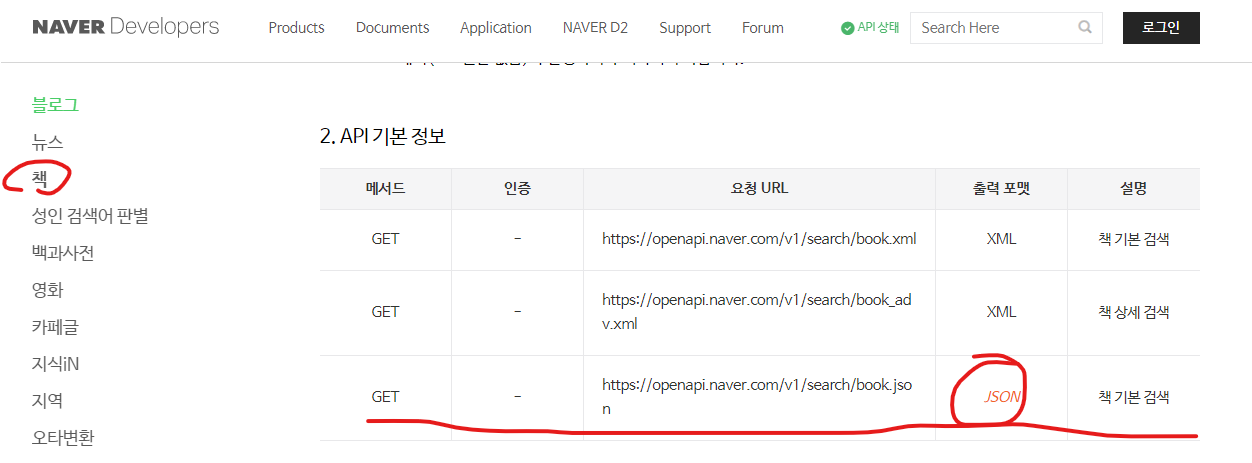Click 책 기본 검색 in book.xml row

coord(1133,239)
